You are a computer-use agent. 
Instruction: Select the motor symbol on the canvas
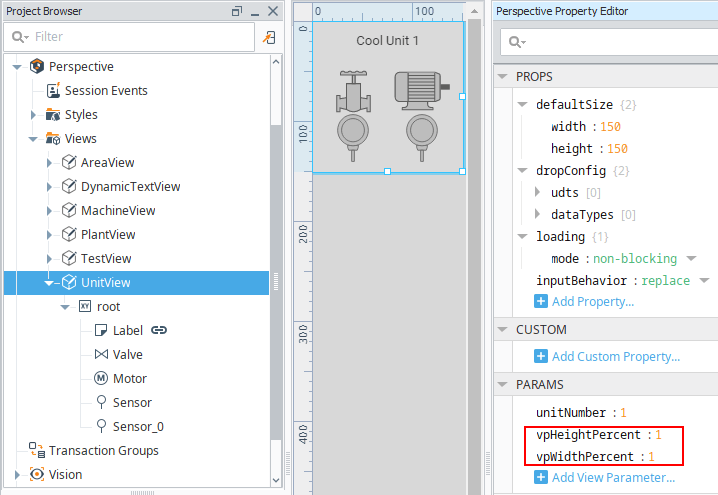421,90
